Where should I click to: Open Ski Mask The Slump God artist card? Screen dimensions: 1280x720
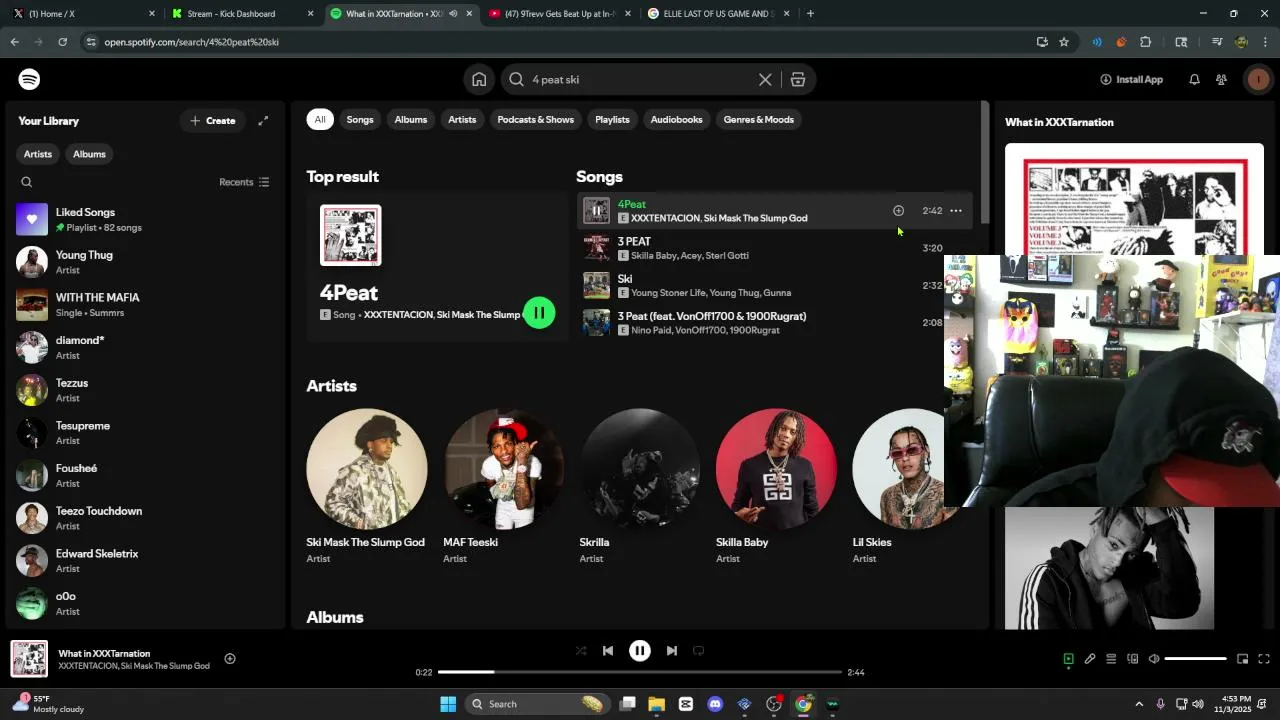click(366, 487)
